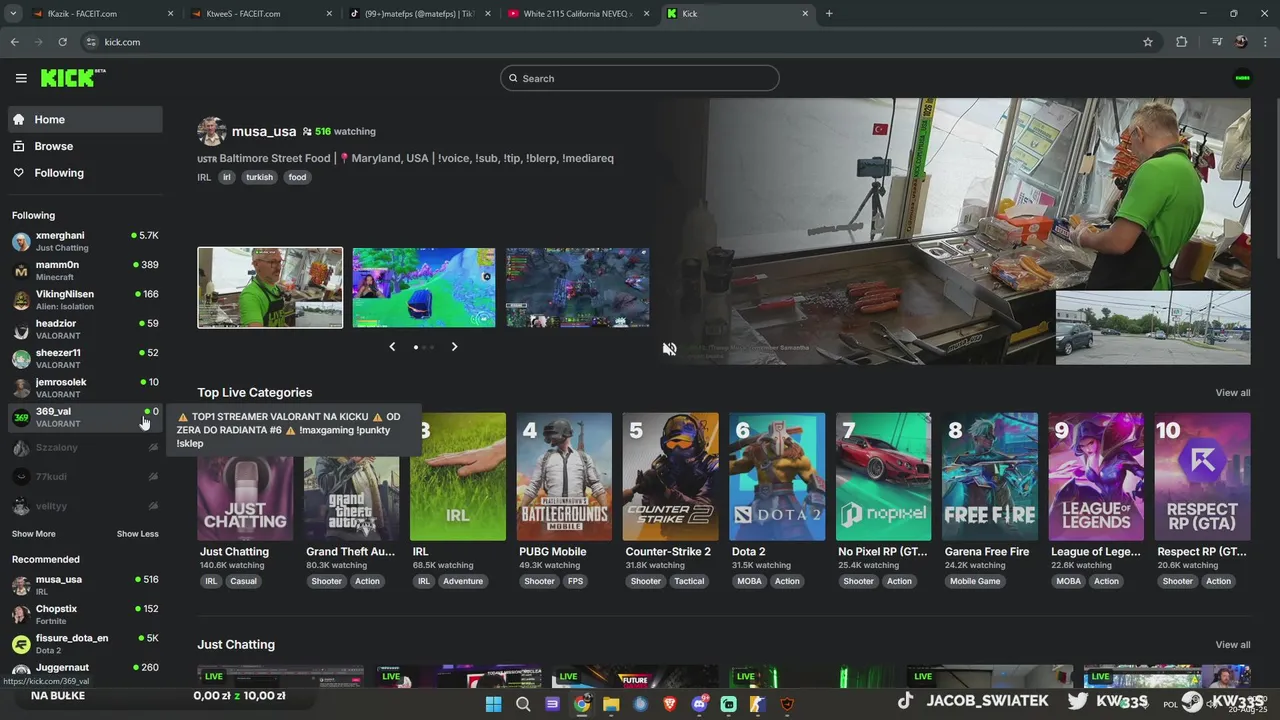
Task: Open musa_usa streamer name link
Action: click(264, 131)
